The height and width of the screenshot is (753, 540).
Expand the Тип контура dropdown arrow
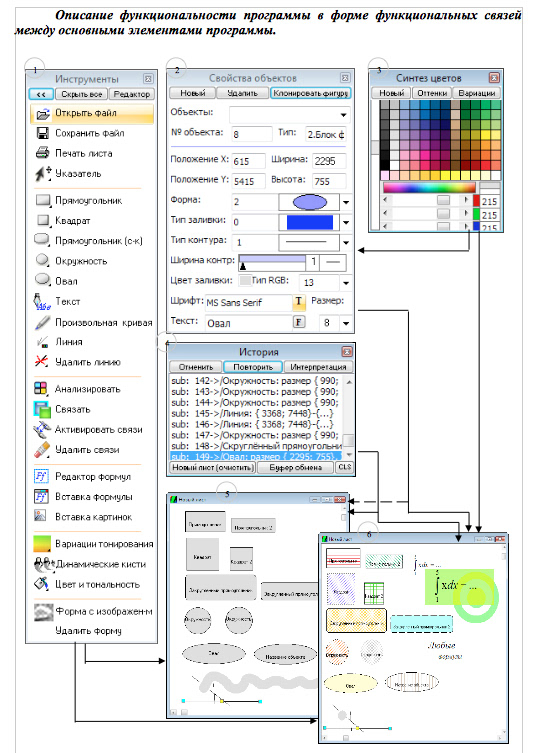[345, 243]
